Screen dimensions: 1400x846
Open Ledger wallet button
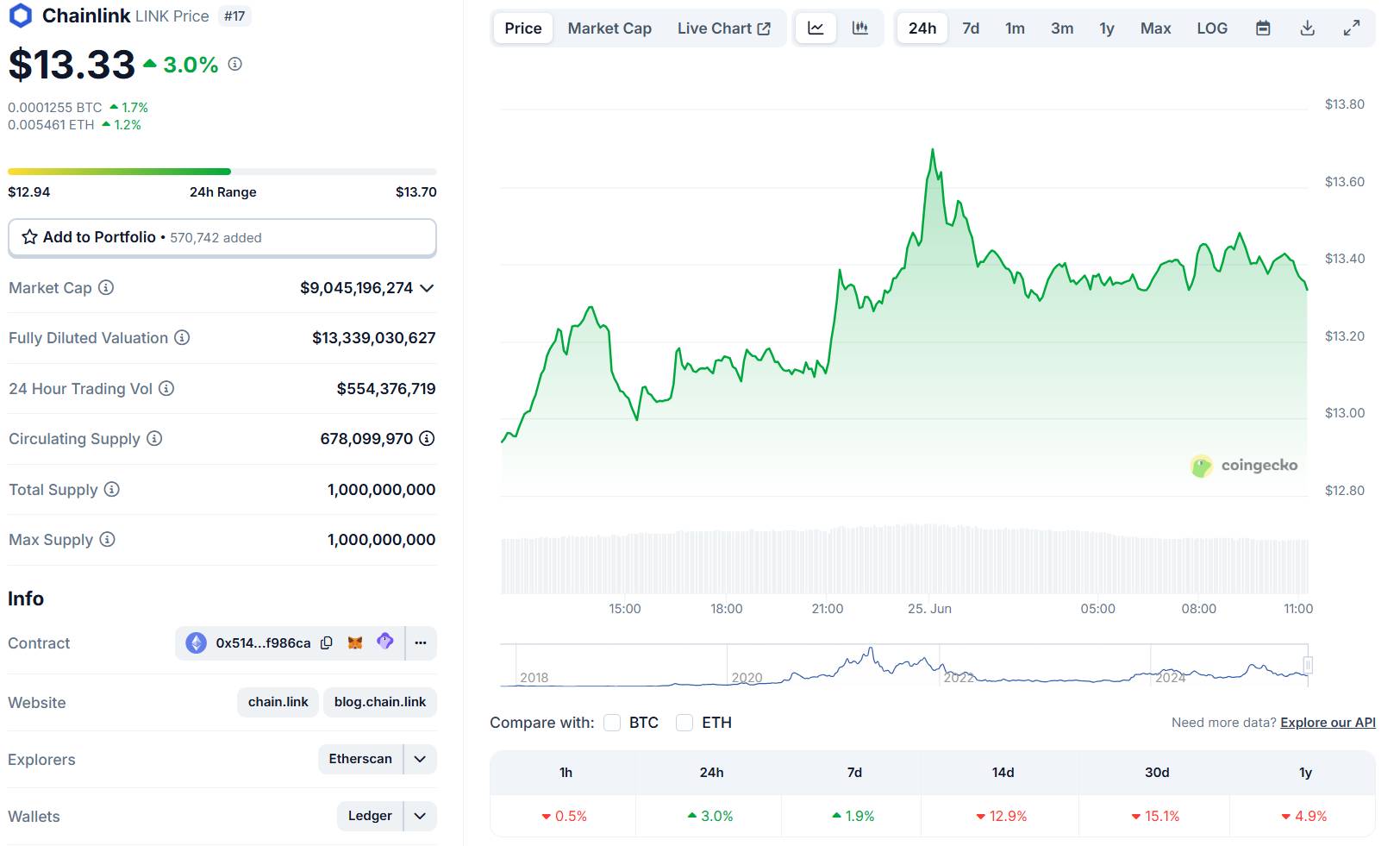370,816
